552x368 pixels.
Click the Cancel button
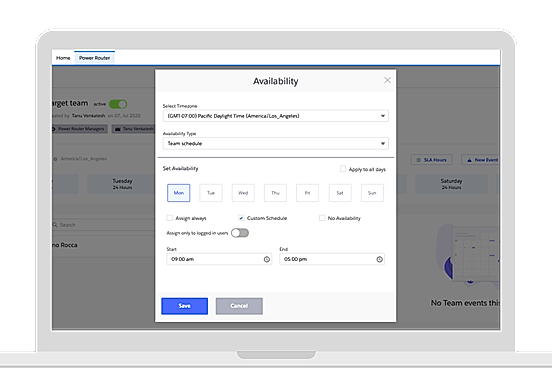[239, 306]
